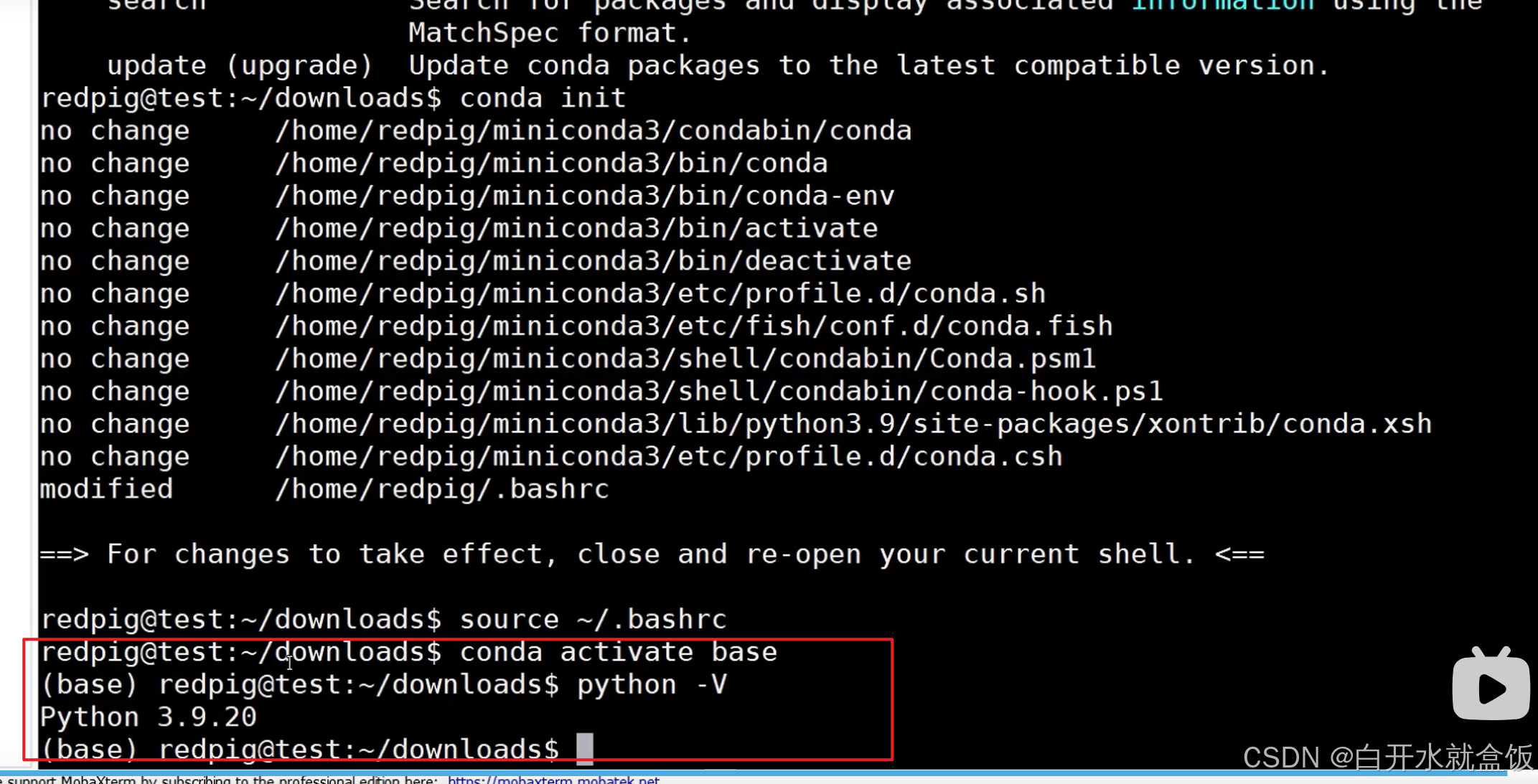Click the 'python -V' command text

pos(652,684)
